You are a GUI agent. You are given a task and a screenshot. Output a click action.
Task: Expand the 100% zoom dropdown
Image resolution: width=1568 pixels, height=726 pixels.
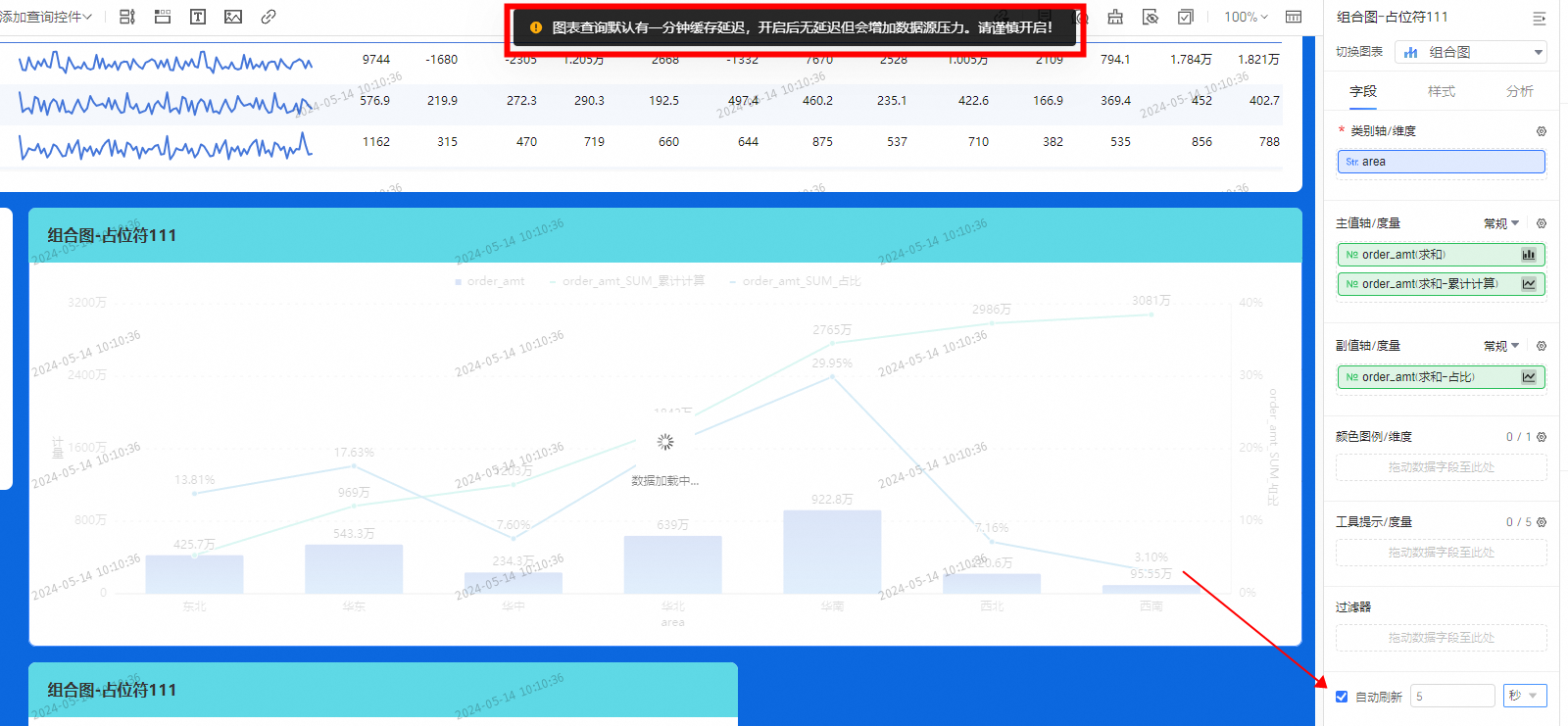1245,17
